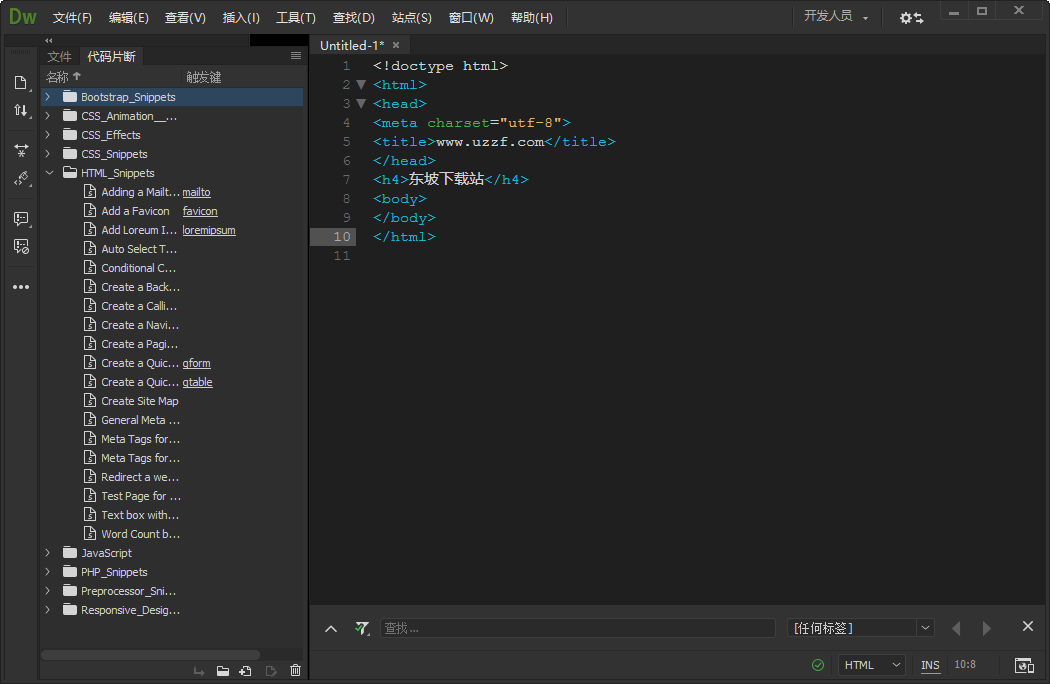1050x684 pixels.
Task: Open the 查看(V) menu
Action: pos(185,18)
